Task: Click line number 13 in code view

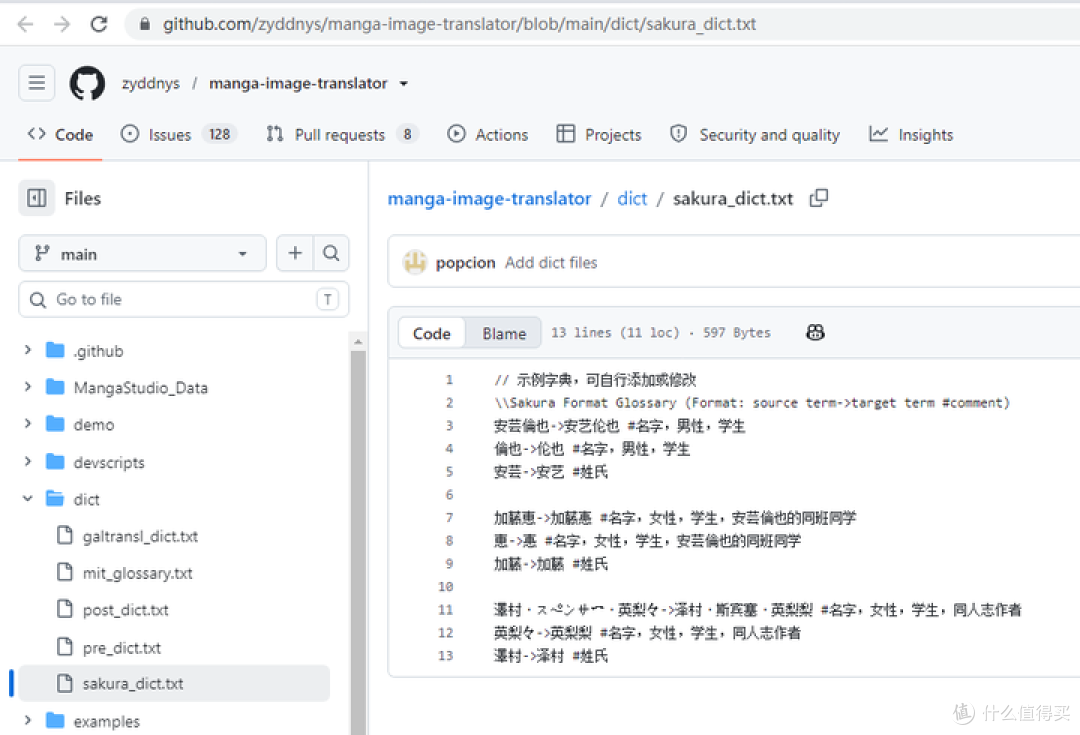Action: 446,656
